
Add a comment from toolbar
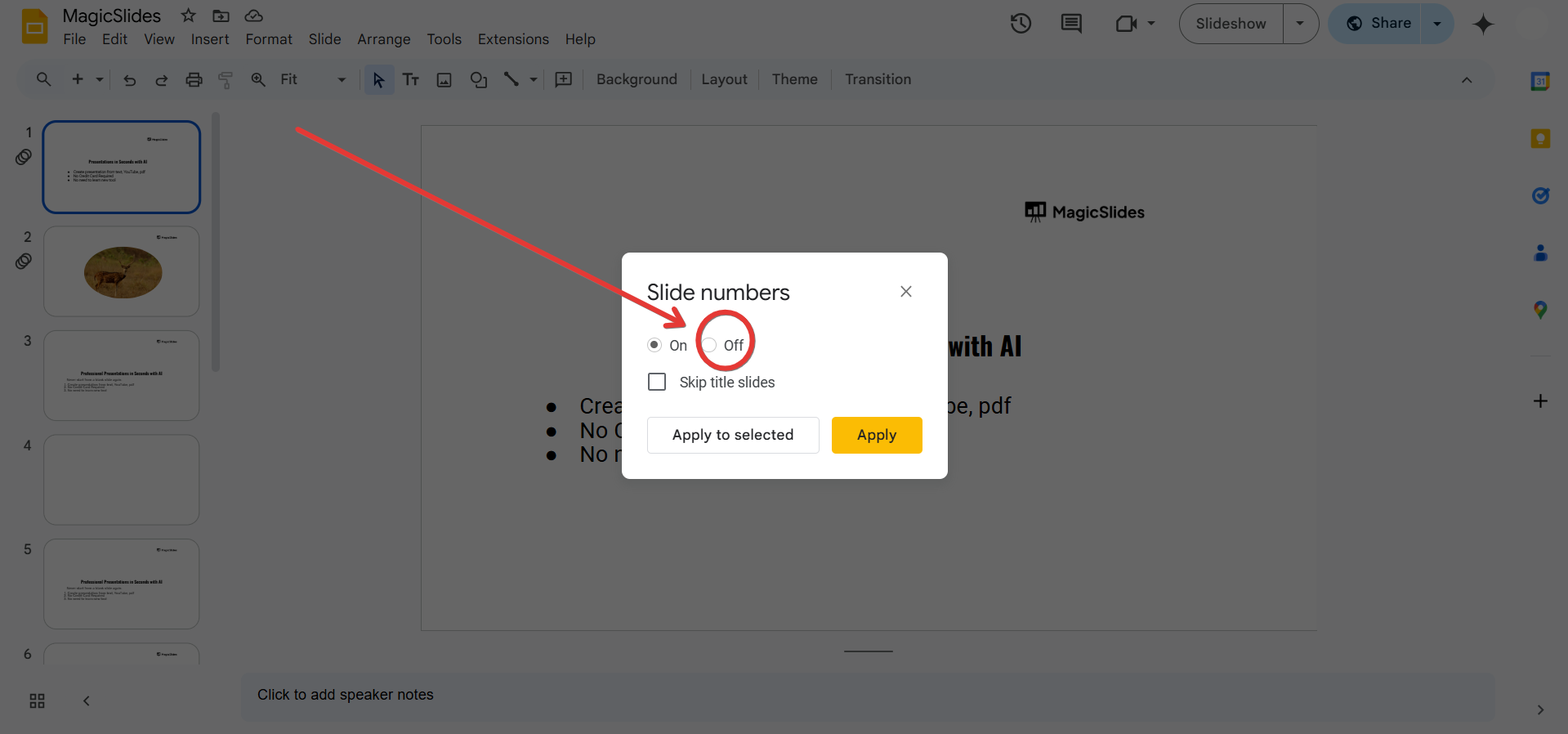tap(564, 79)
